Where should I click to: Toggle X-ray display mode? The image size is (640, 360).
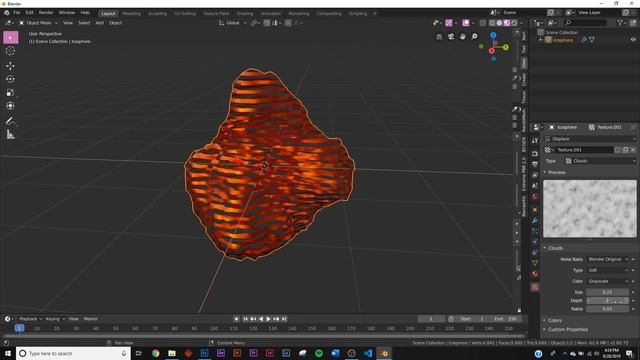[x=482, y=23]
